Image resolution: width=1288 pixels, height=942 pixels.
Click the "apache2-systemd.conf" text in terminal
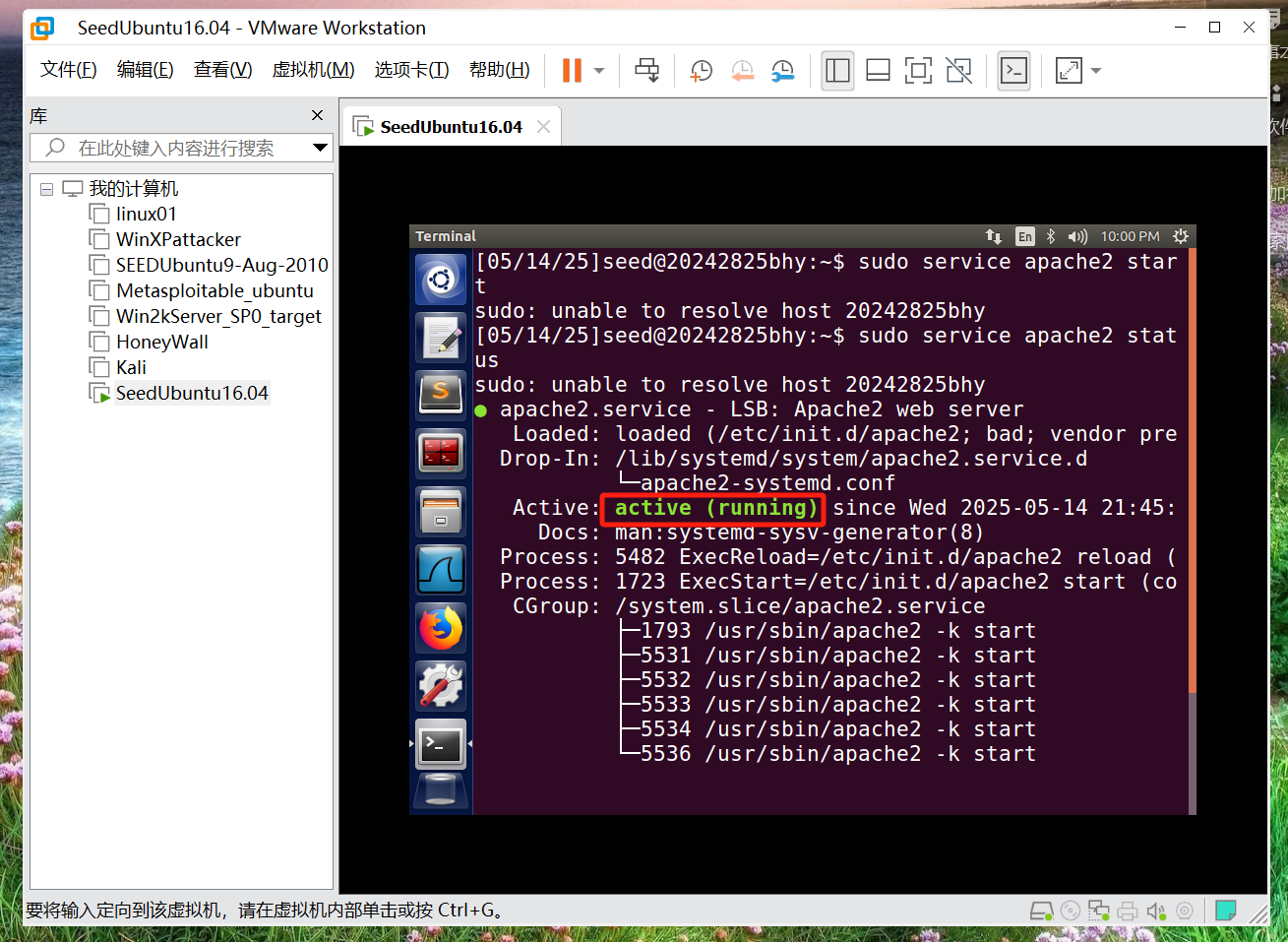767,483
